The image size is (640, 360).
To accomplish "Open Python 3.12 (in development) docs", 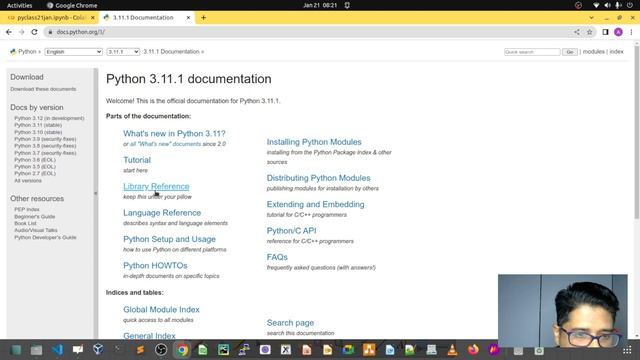I will pyautogui.click(x=49, y=118).
